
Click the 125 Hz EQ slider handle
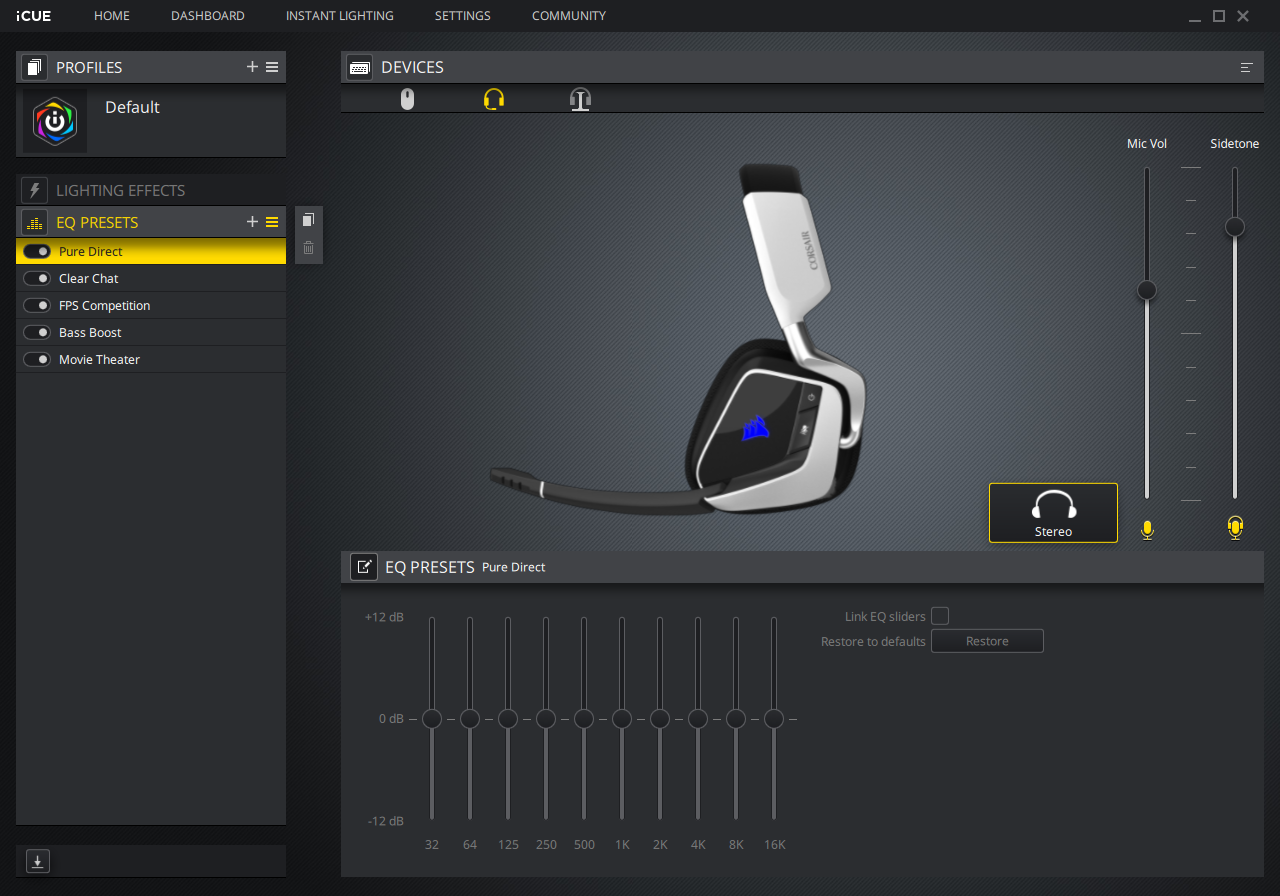coord(508,719)
